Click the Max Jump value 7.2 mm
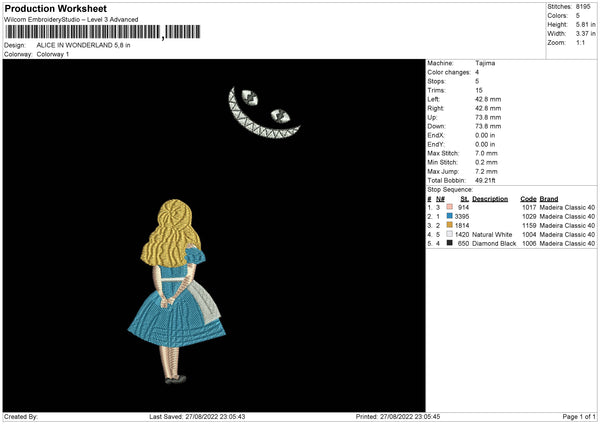 pos(486,171)
